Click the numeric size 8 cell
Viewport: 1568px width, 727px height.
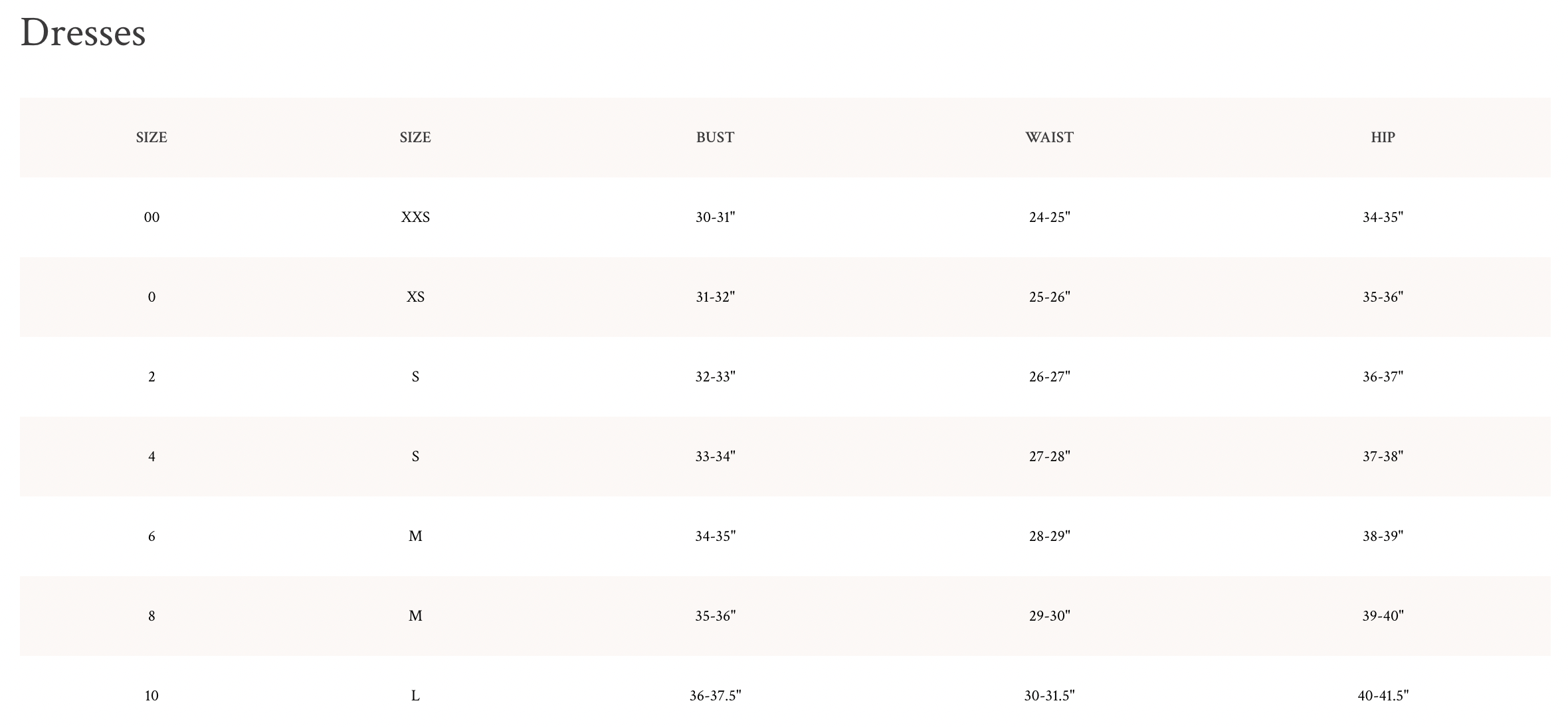tap(151, 616)
